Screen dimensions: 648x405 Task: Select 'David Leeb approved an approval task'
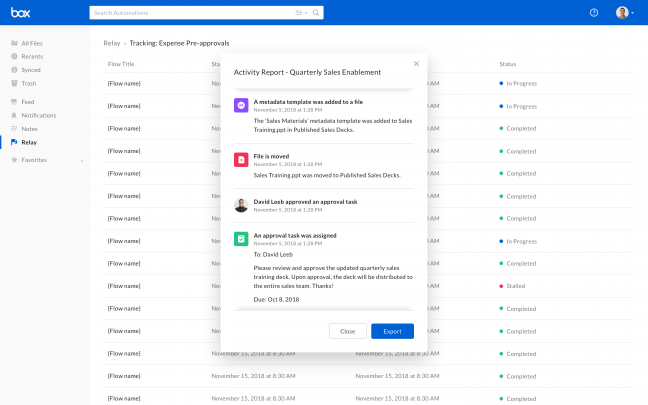[305, 202]
